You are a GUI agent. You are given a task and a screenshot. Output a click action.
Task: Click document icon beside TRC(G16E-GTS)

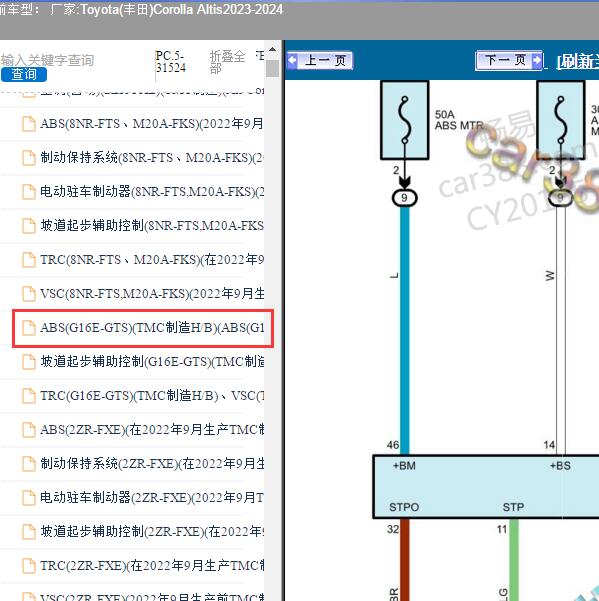click(29, 396)
